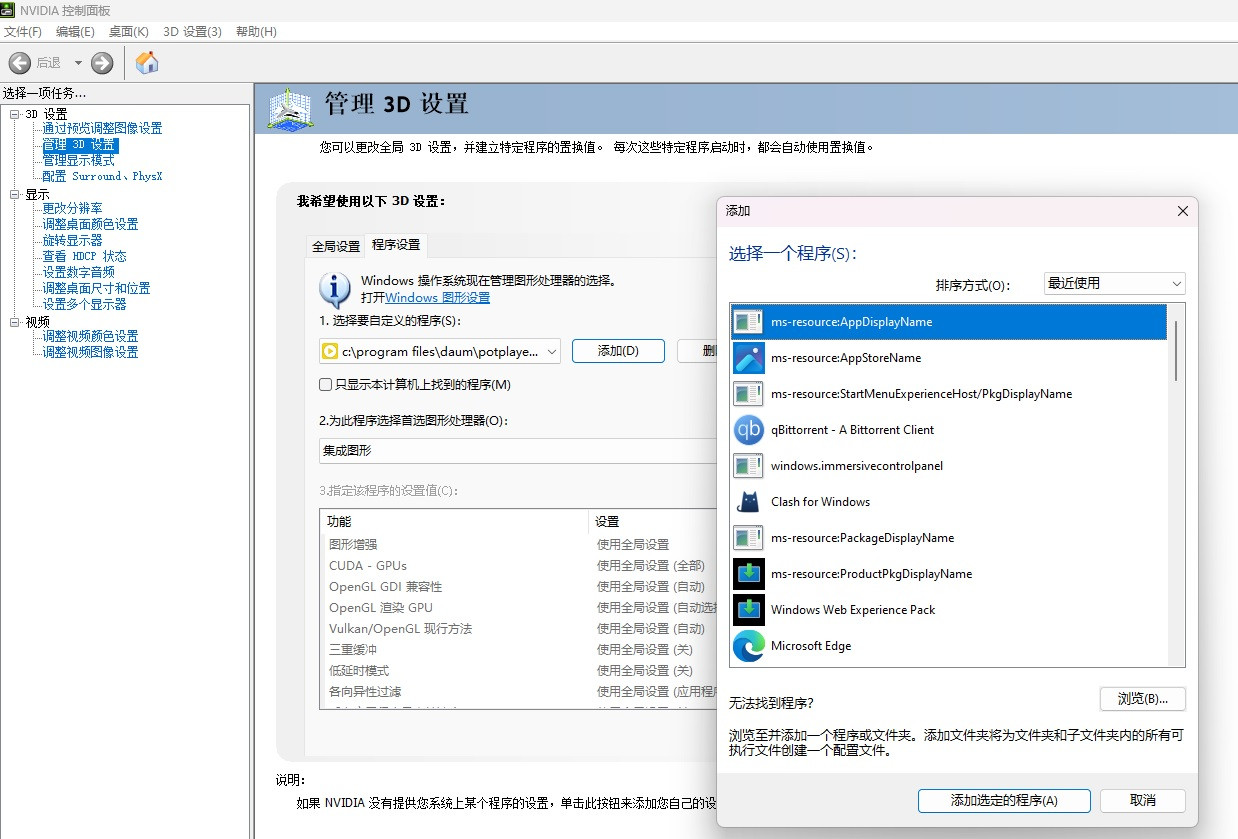Open the back history dropdown arrow
Image resolution: width=1238 pixels, height=839 pixels.
coord(78,63)
